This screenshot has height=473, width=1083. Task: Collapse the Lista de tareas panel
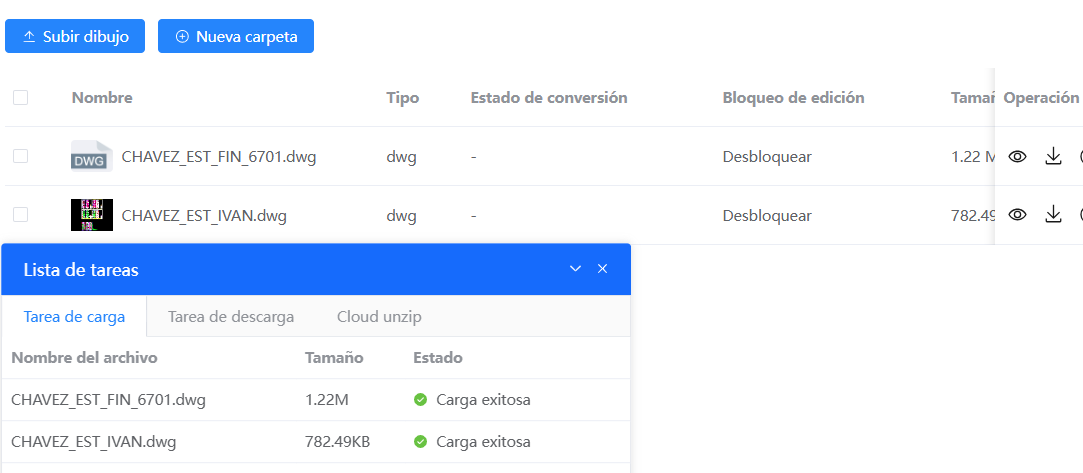click(575, 269)
